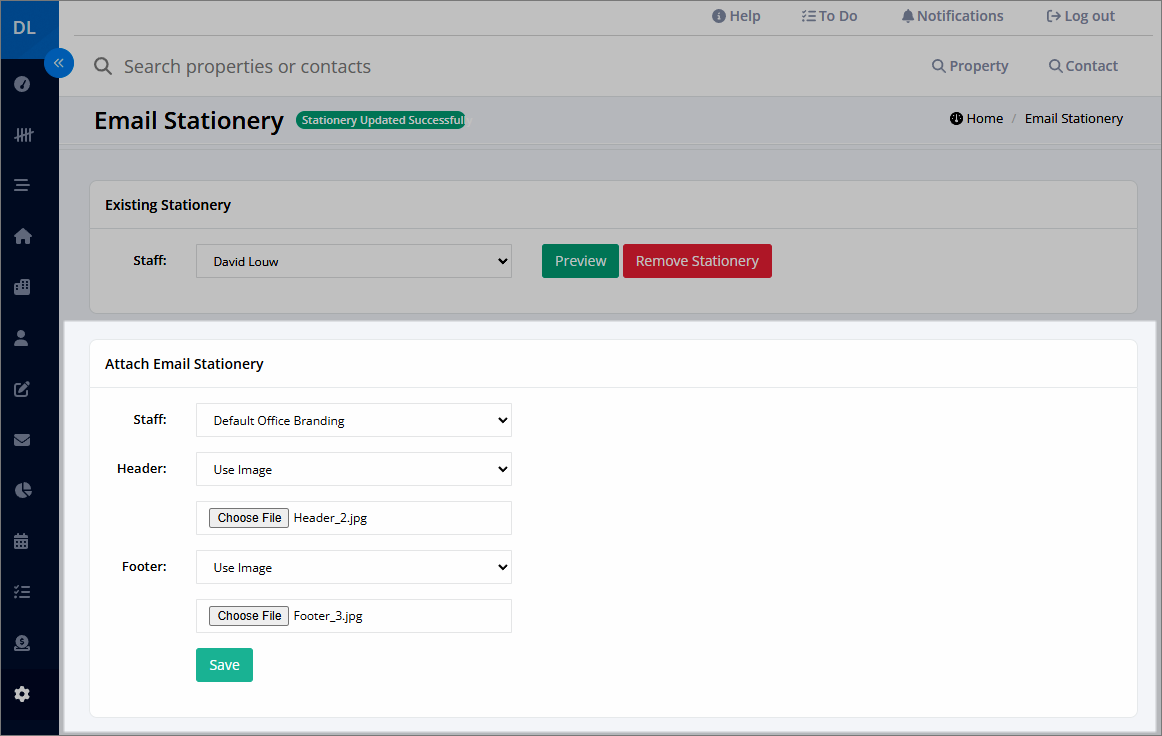Open the checklist tasks icon in sidebar

pyautogui.click(x=22, y=591)
